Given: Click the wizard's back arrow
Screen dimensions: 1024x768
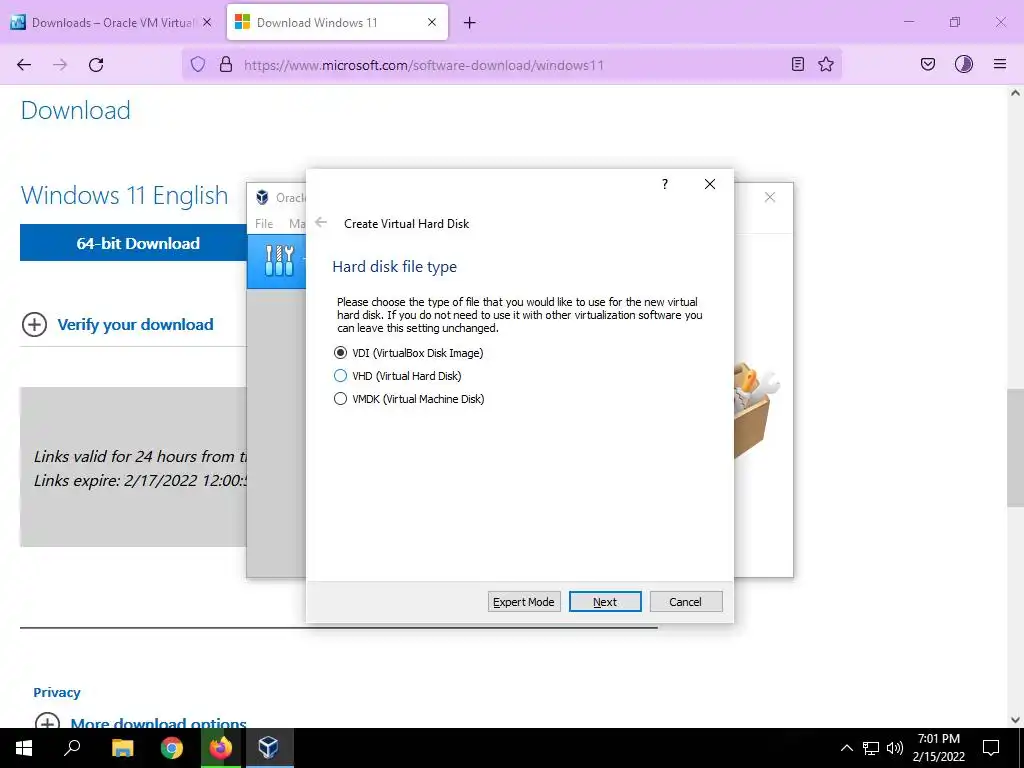Looking at the screenshot, I should (x=321, y=223).
